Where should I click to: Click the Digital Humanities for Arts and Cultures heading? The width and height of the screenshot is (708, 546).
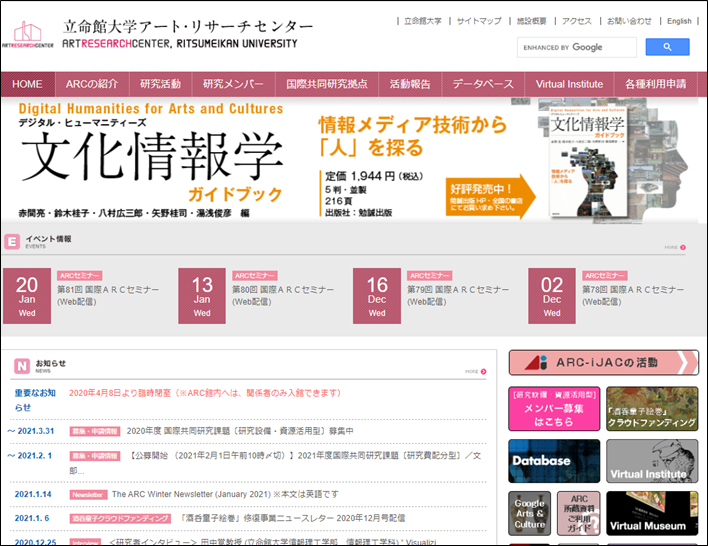point(151,108)
